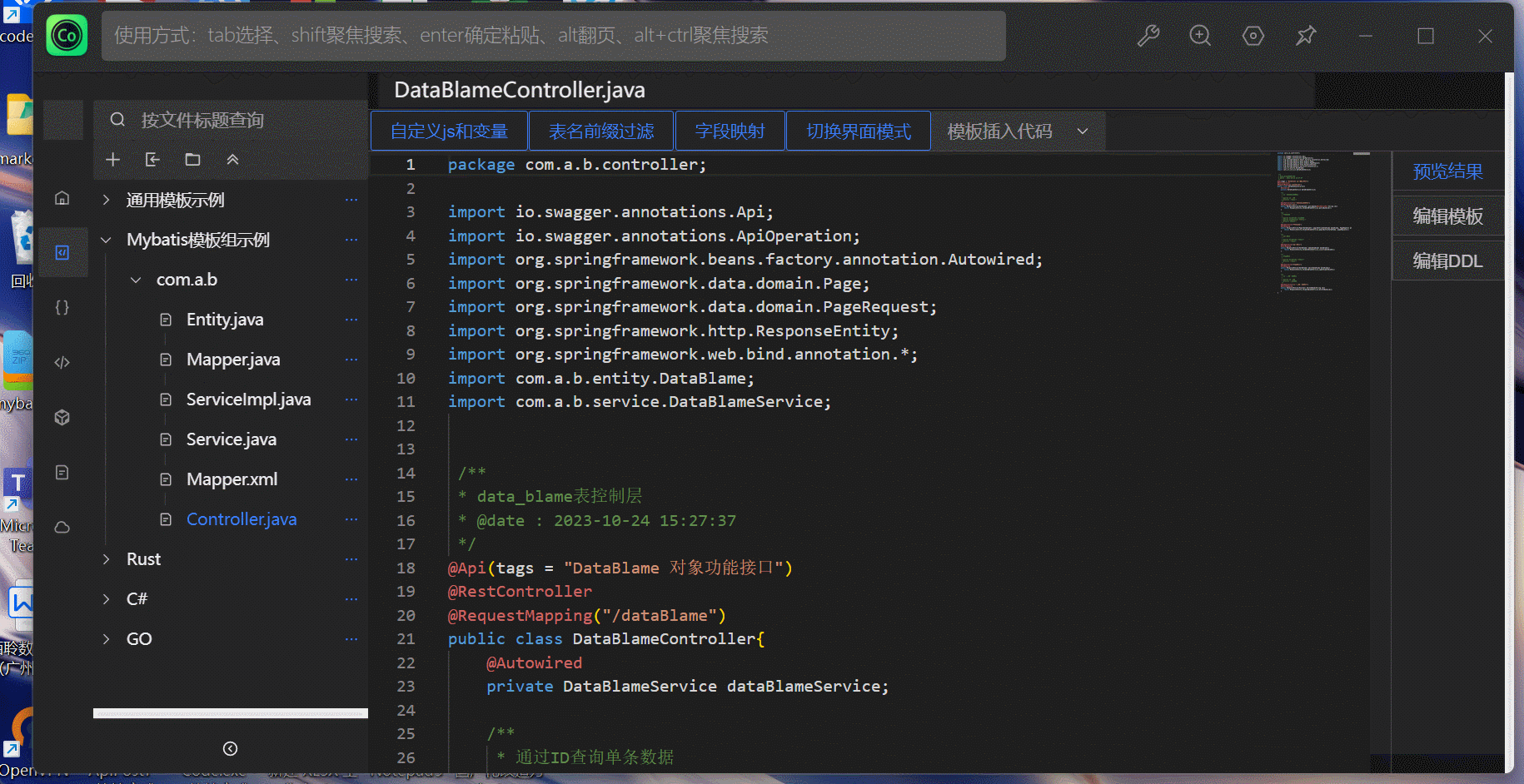This screenshot has width=1524, height=784.
Task: Expand the Rust template group
Action: (x=106, y=559)
